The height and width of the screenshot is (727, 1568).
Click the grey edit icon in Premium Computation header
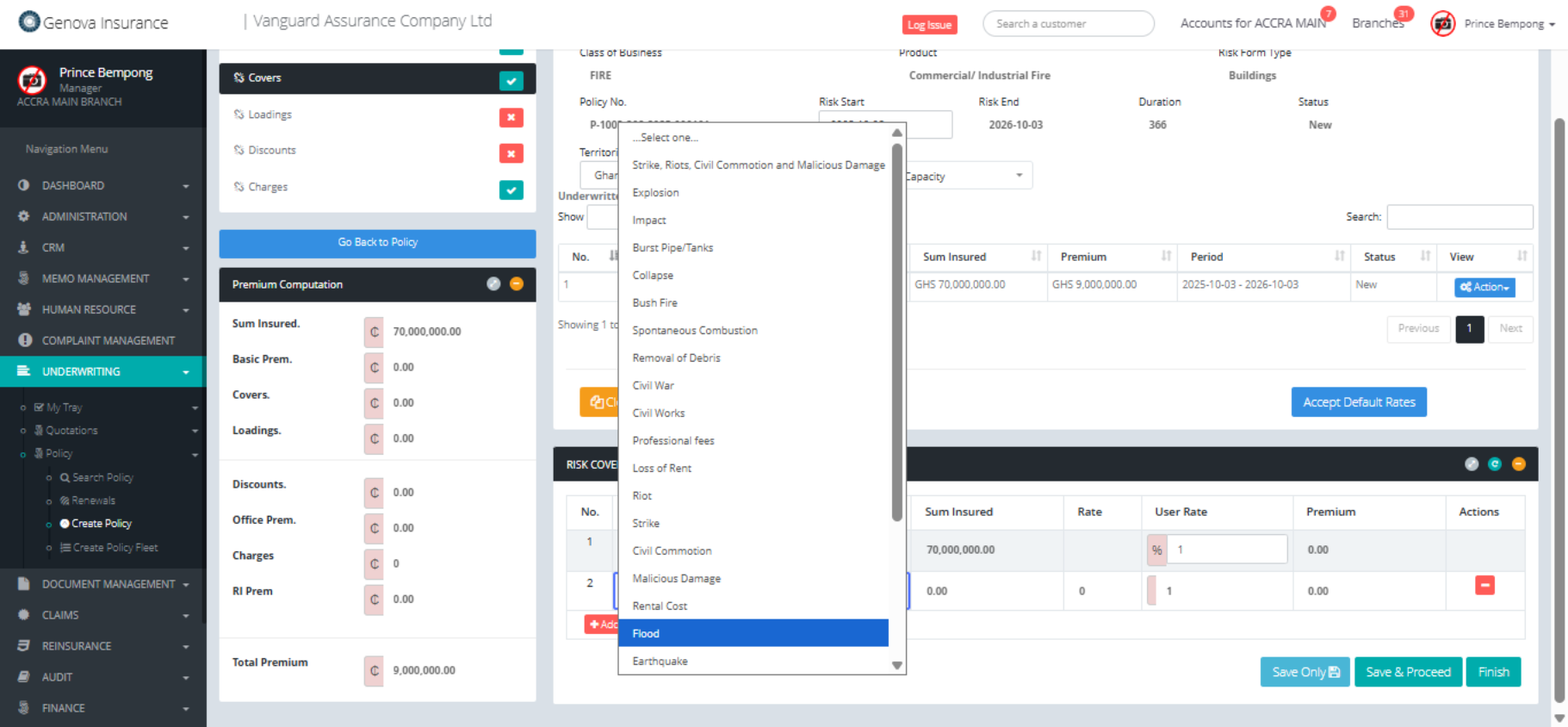coord(493,284)
